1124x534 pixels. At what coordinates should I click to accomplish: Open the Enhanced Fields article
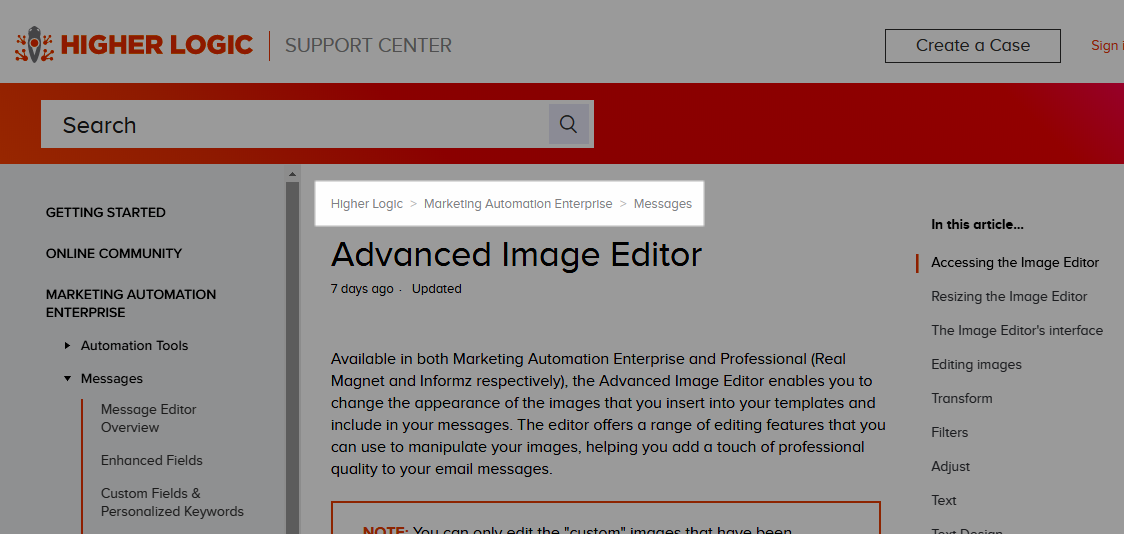(x=152, y=460)
